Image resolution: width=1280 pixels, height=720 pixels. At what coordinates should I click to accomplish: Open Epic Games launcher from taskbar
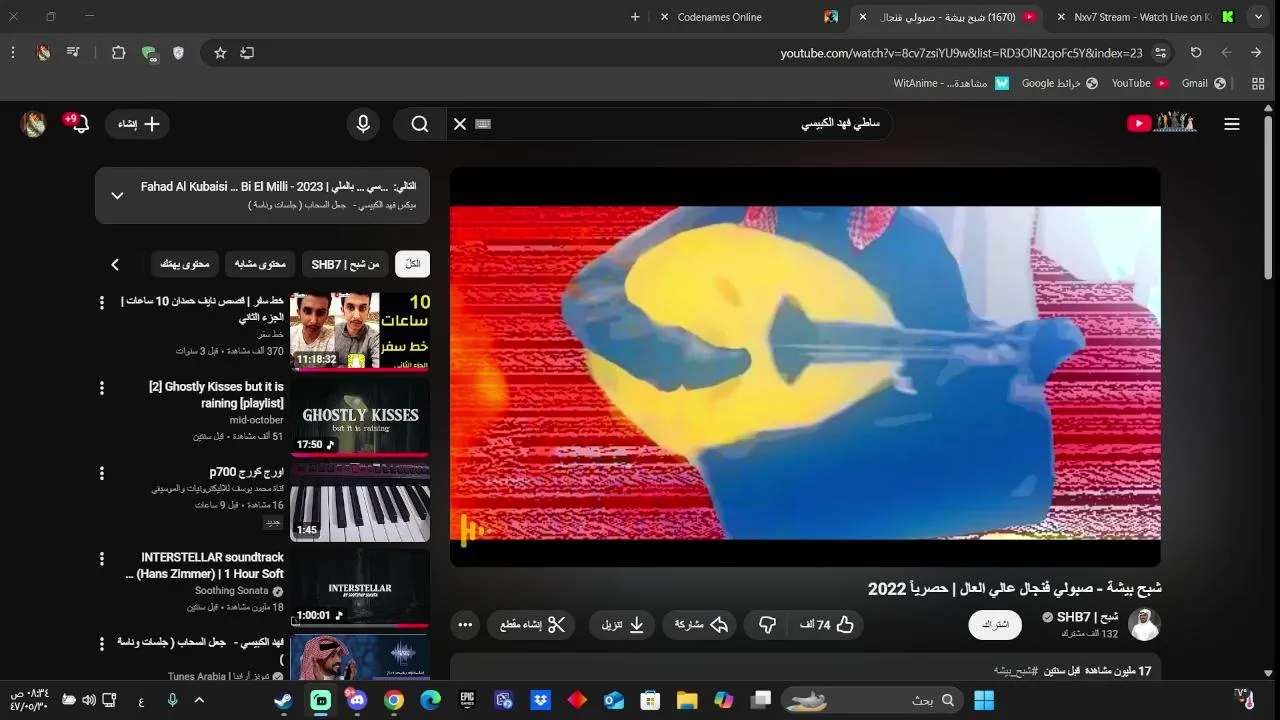point(467,700)
